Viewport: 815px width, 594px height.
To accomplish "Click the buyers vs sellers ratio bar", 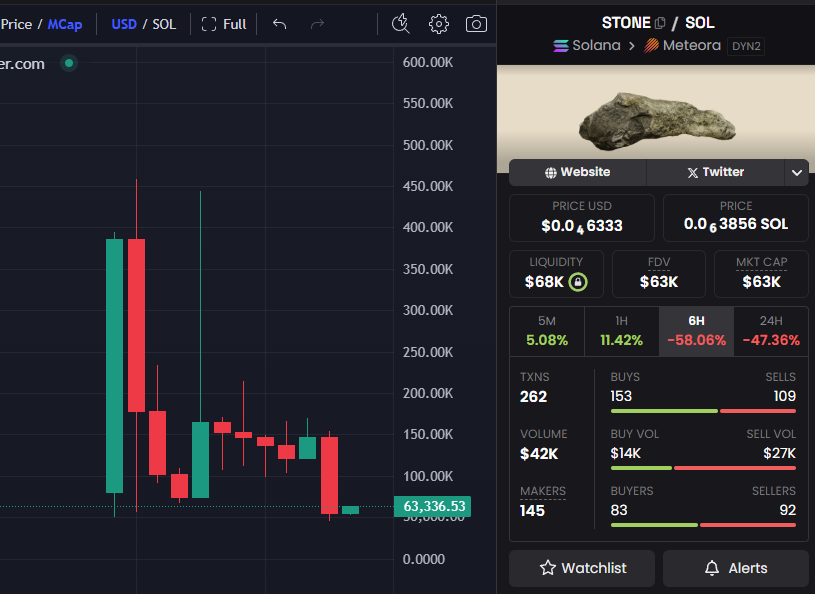I will [x=703, y=525].
